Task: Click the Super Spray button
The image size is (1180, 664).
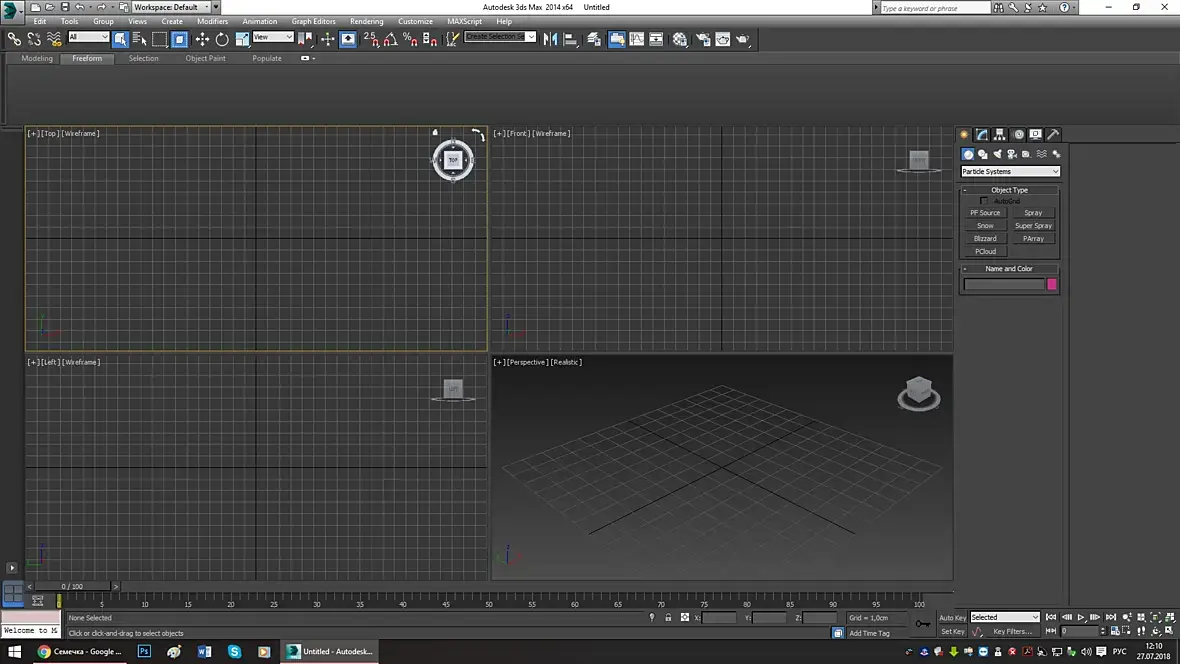Action: pos(1033,226)
